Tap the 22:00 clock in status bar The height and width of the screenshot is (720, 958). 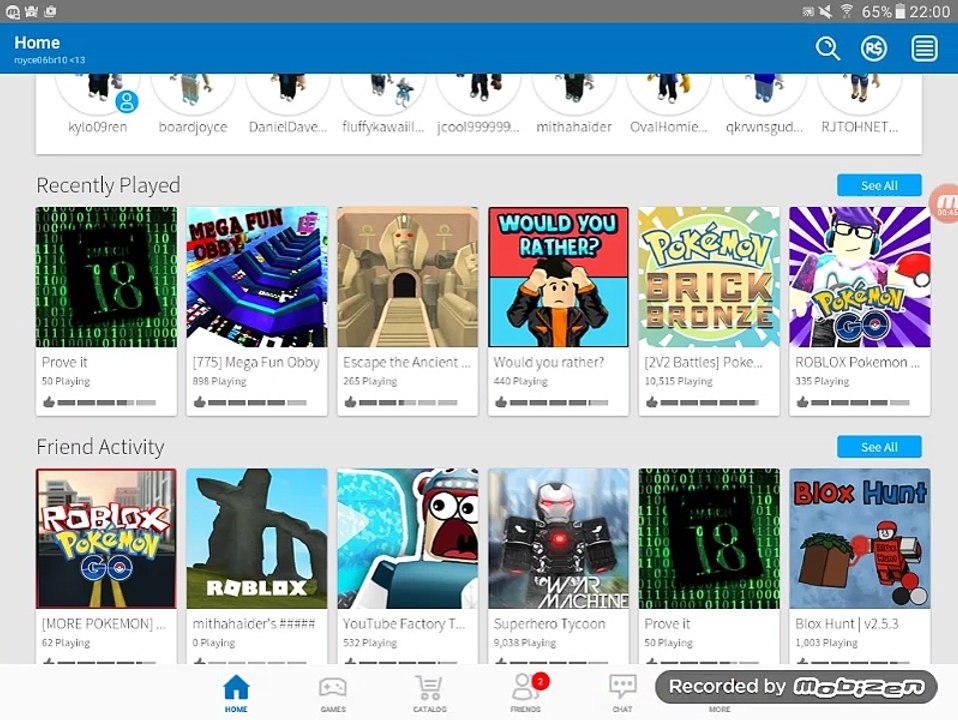(929, 12)
